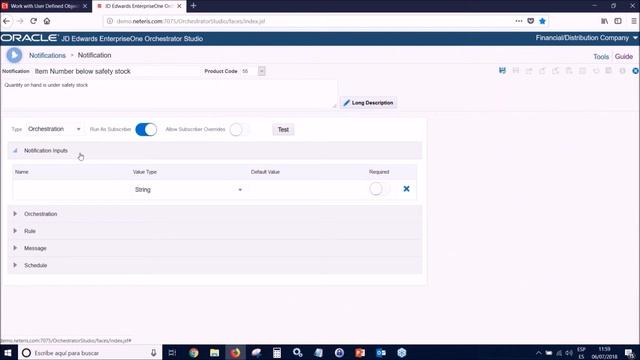The height and width of the screenshot is (360, 640).
Task: Open the Firefox hamburger menu
Action: click(634, 21)
